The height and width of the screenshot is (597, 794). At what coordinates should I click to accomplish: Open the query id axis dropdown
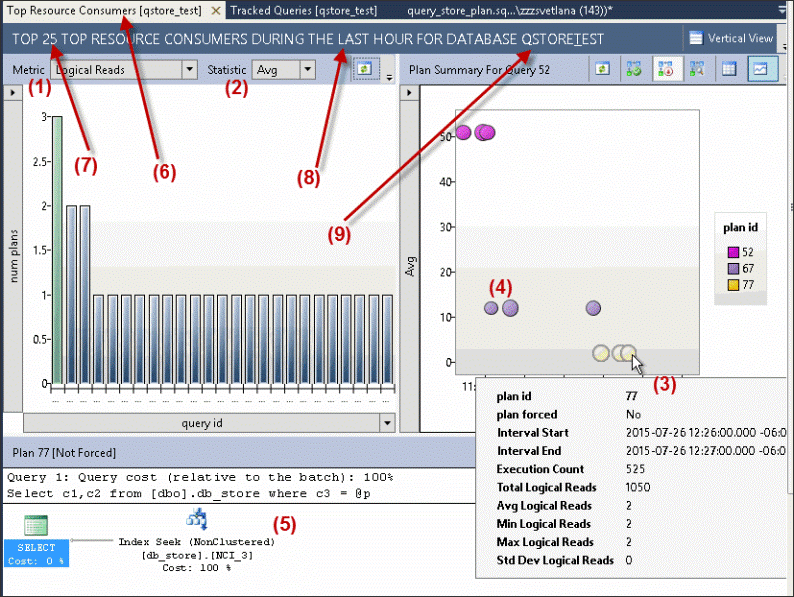coord(387,423)
